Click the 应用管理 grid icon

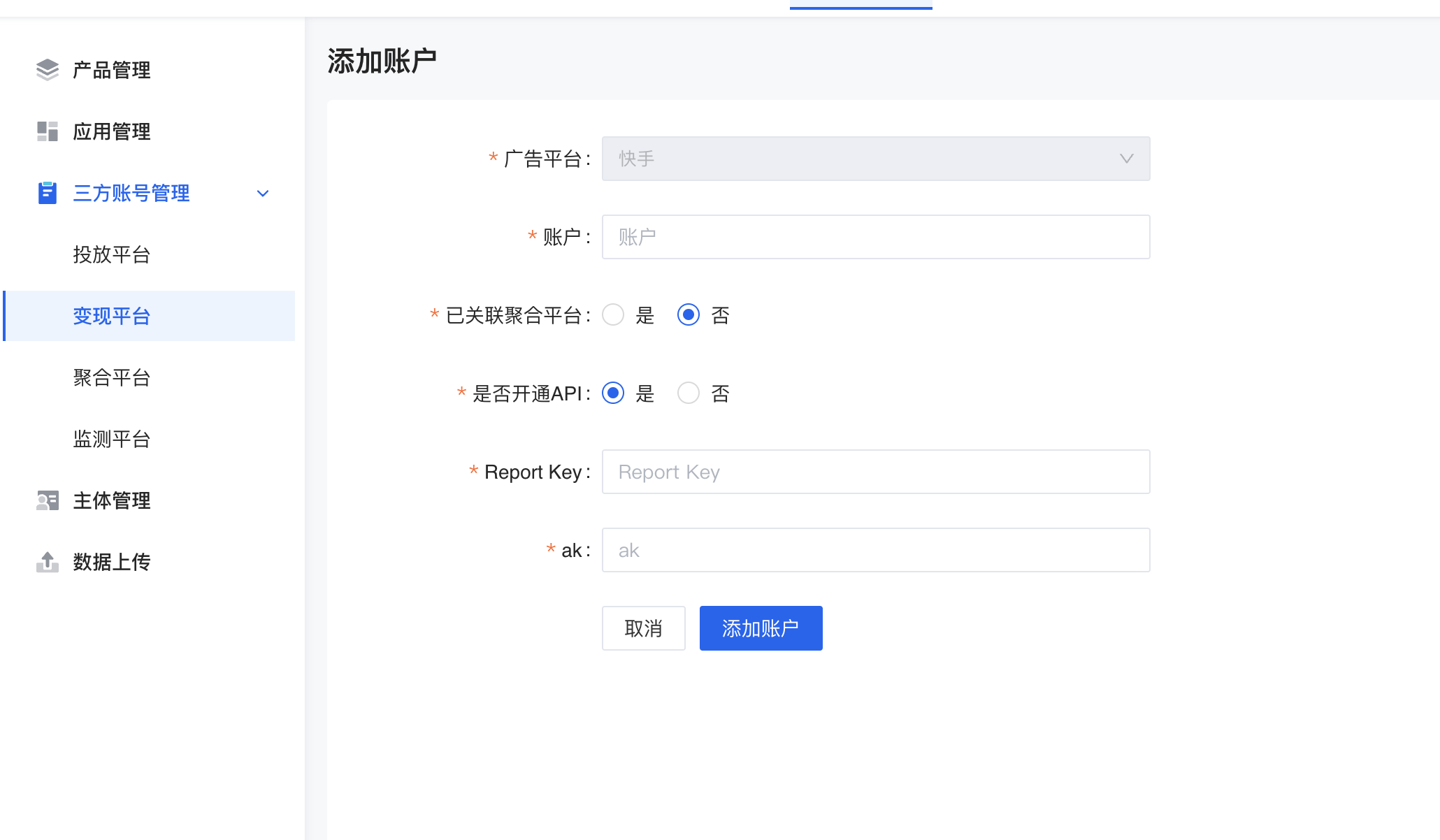(48, 131)
